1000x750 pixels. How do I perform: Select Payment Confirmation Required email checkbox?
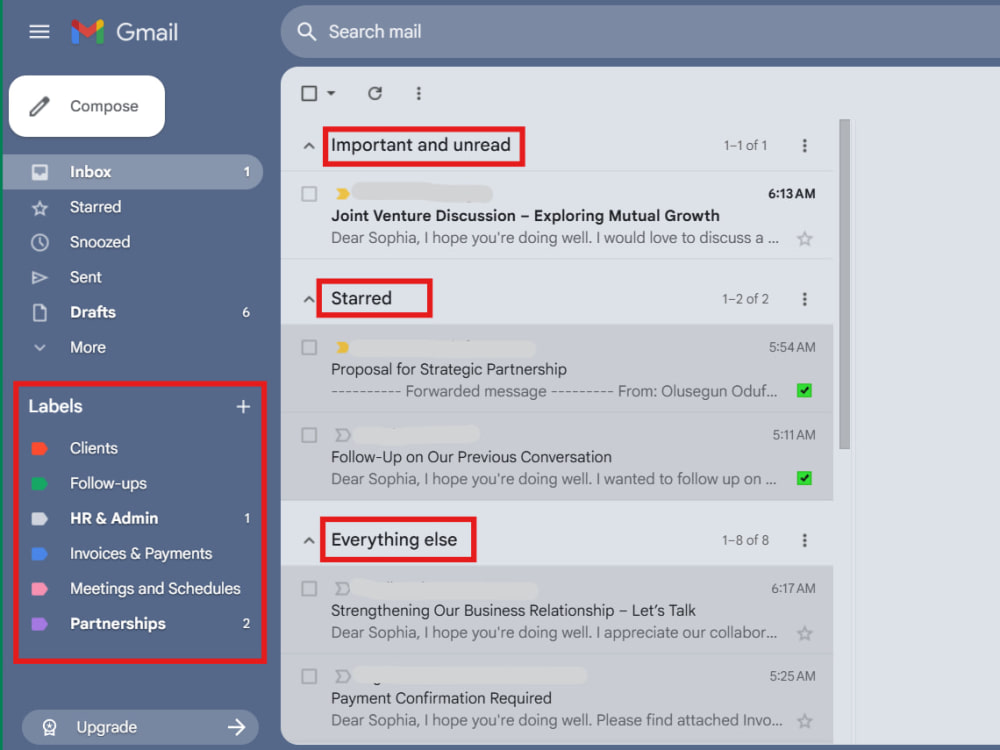click(x=309, y=676)
